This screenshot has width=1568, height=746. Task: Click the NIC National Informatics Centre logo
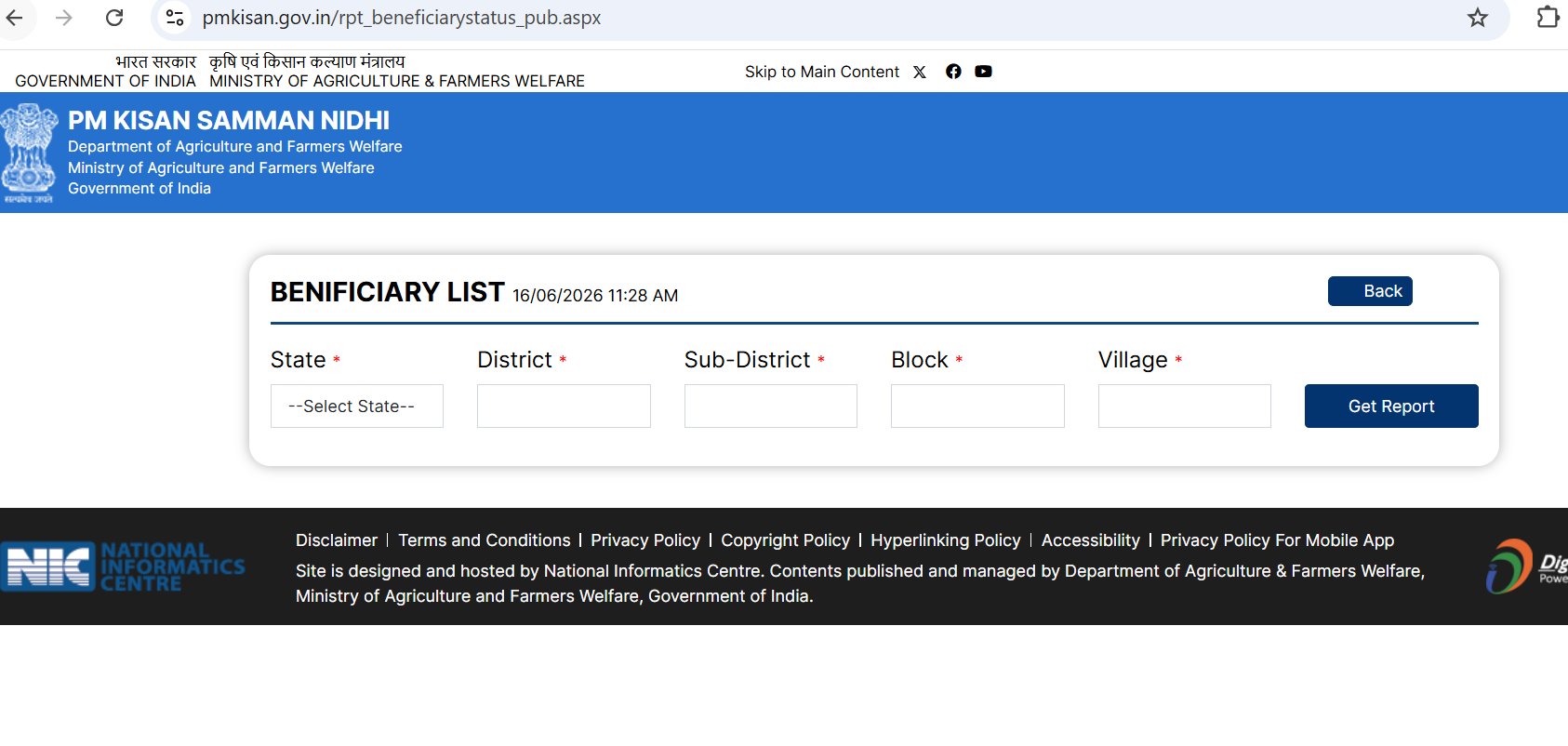(x=123, y=566)
